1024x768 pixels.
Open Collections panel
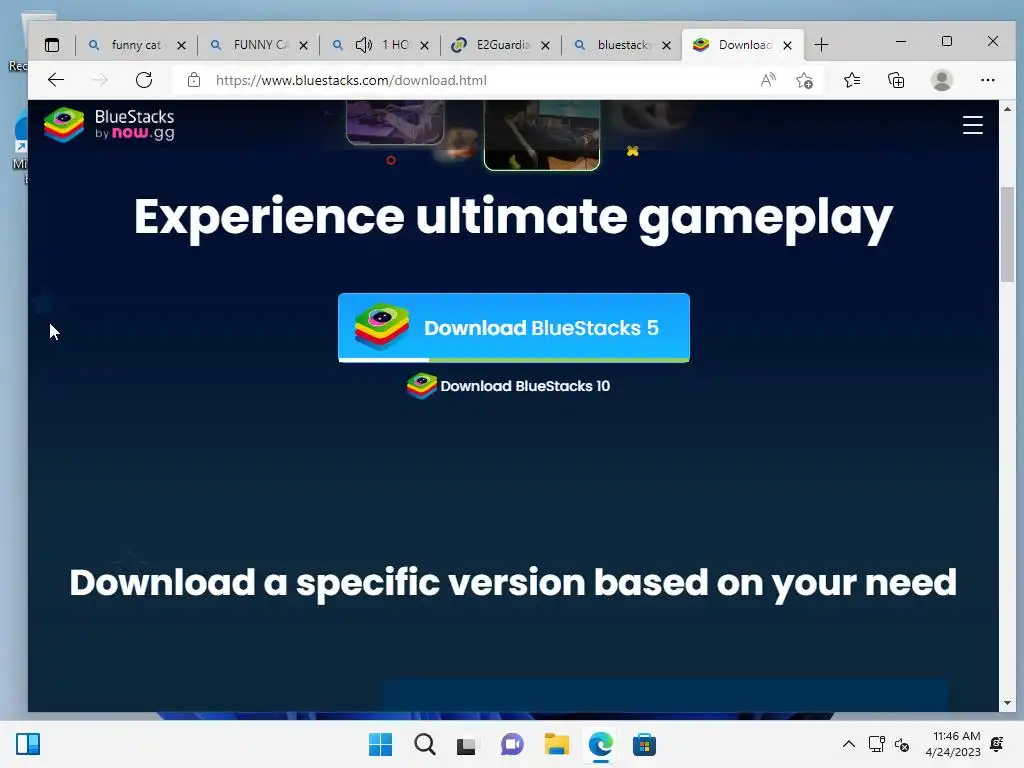896,80
